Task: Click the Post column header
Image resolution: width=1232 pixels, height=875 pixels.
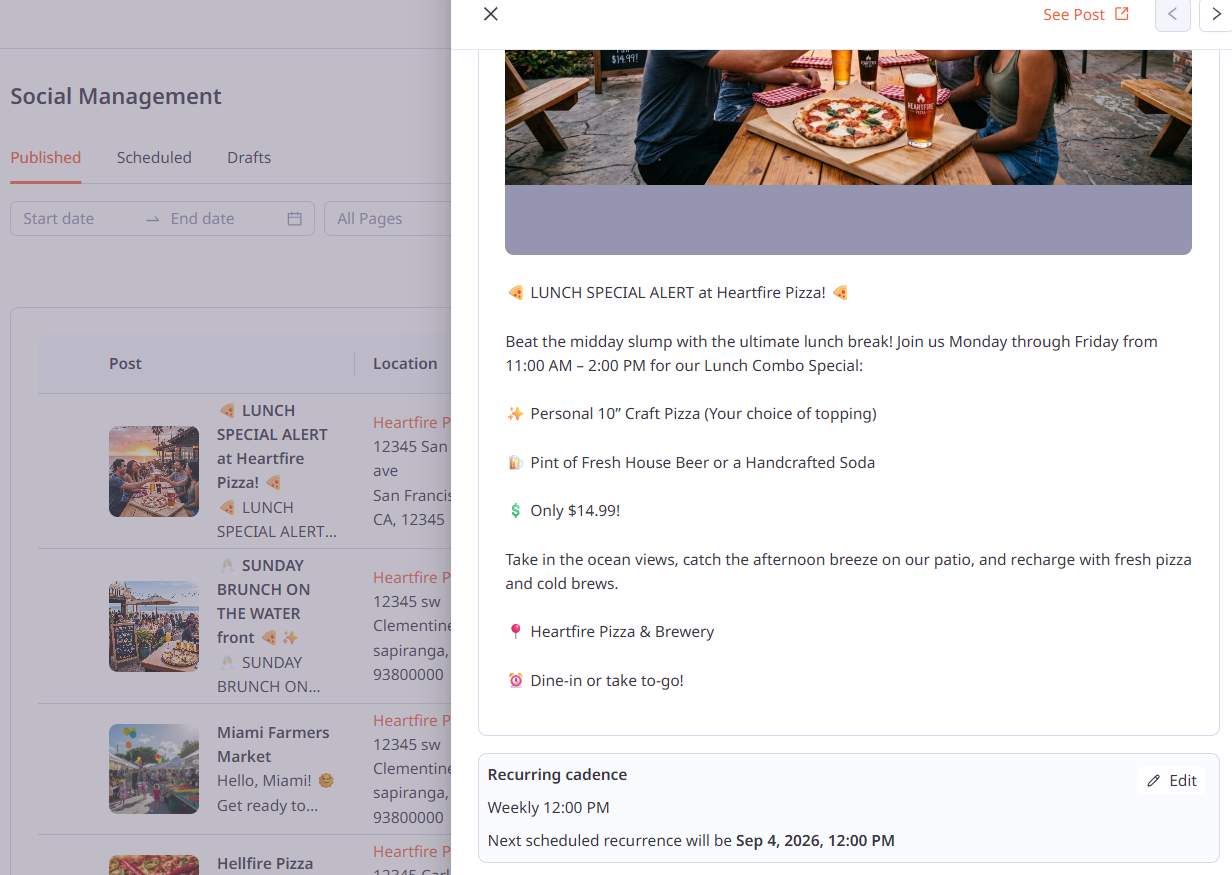Action: click(x=126, y=364)
